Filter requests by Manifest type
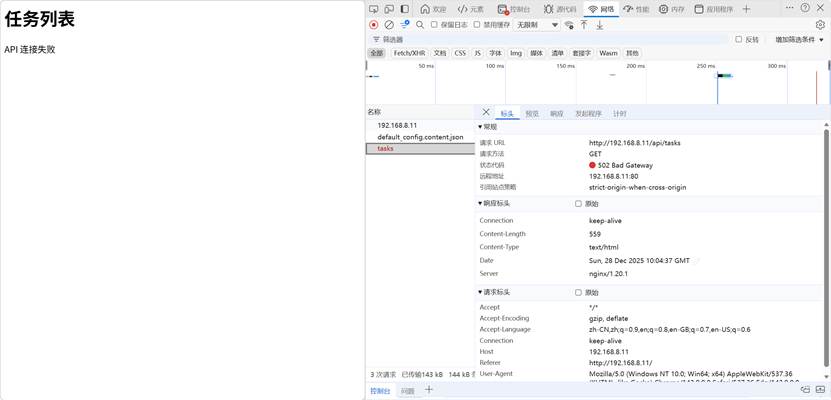831x400 pixels. 558,53
